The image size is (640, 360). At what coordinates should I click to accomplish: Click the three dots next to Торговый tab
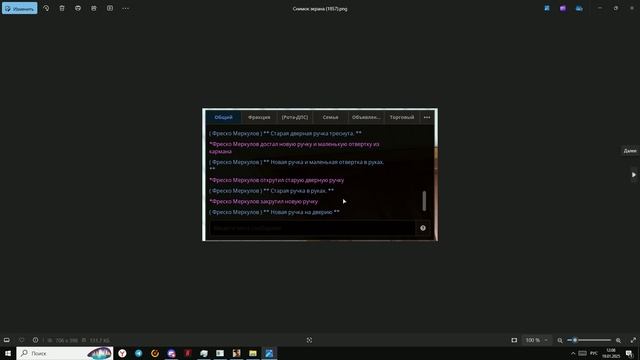point(427,117)
